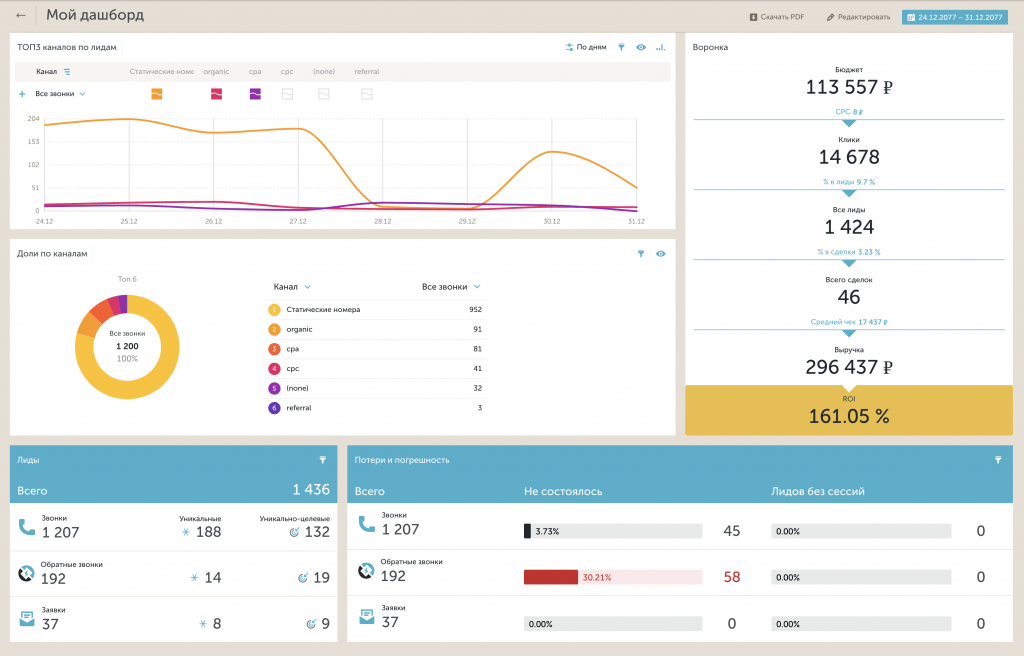The height and width of the screenshot is (656, 1024).
Task: Click orange Статические номера series color swatch
Action: (x=157, y=94)
